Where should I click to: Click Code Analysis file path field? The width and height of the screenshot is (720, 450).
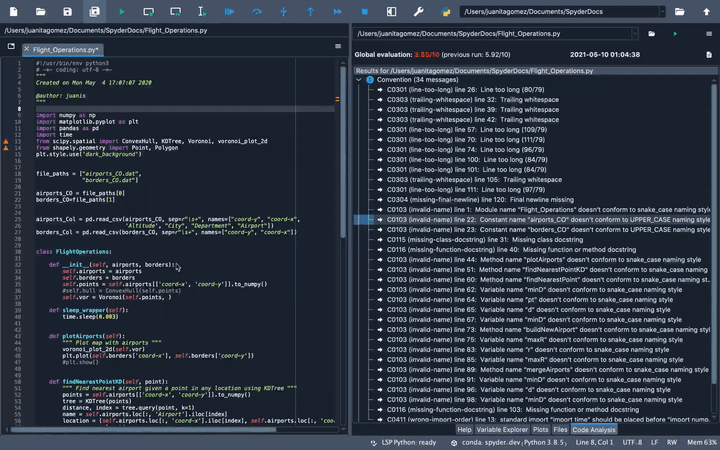click(x=492, y=34)
